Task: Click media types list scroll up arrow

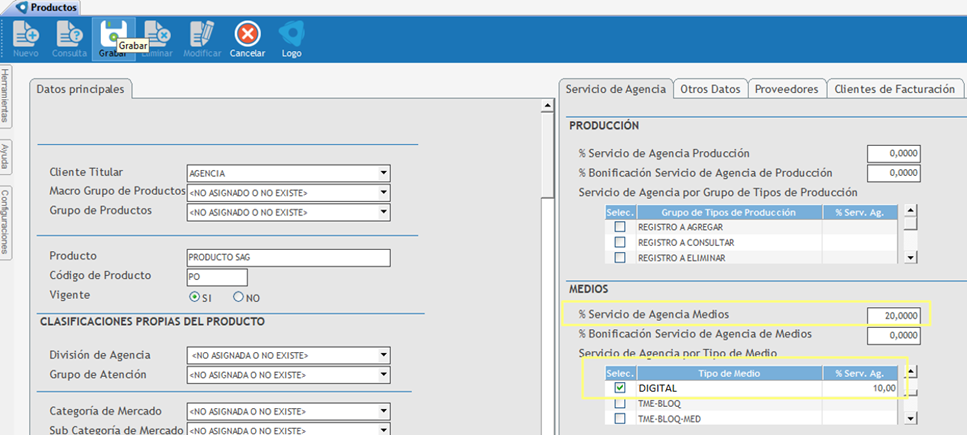Action: click(910, 372)
